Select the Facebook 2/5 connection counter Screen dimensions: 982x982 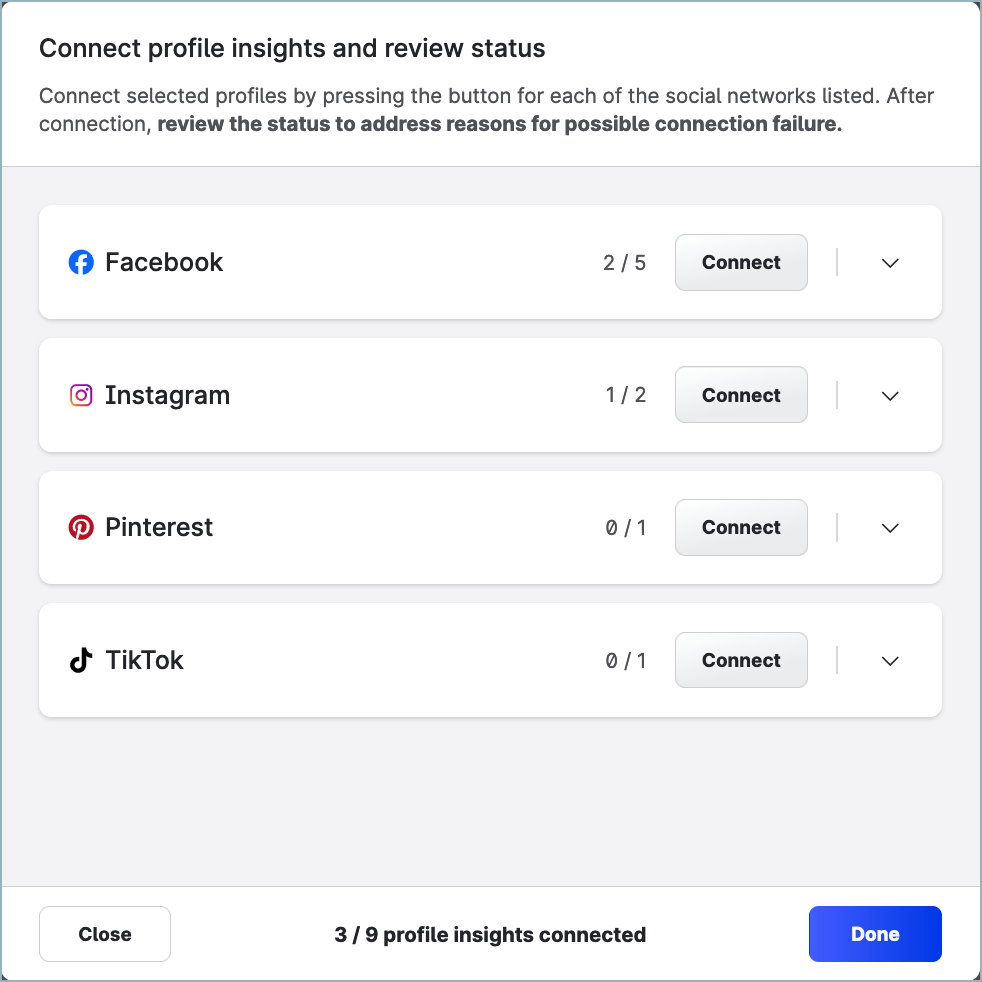click(625, 262)
